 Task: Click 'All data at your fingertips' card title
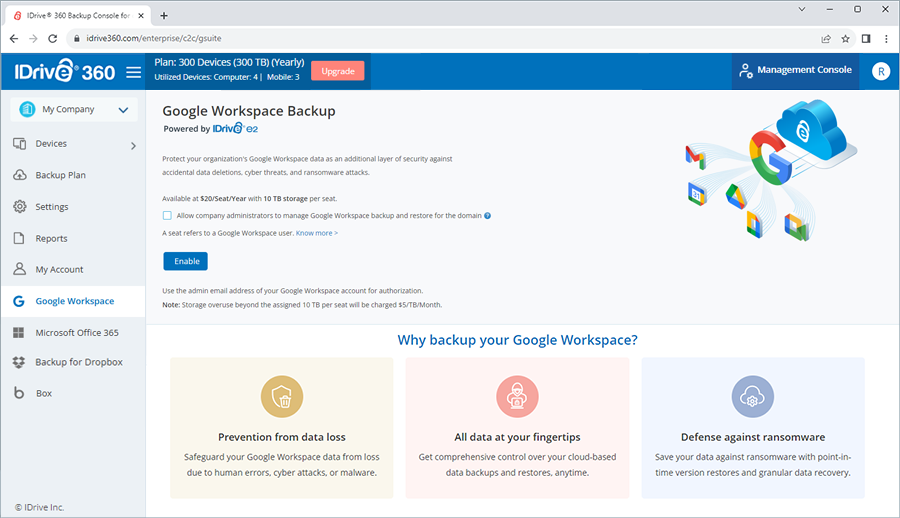(517, 437)
